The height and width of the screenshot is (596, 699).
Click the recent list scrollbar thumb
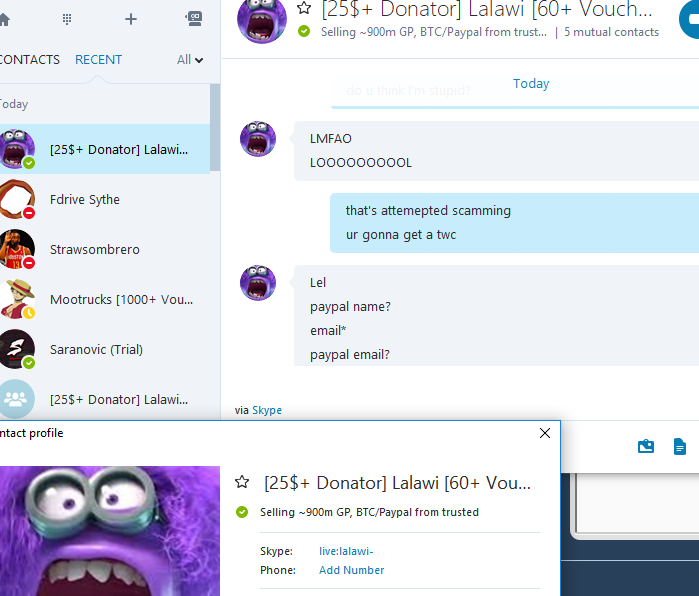[x=215, y=127]
